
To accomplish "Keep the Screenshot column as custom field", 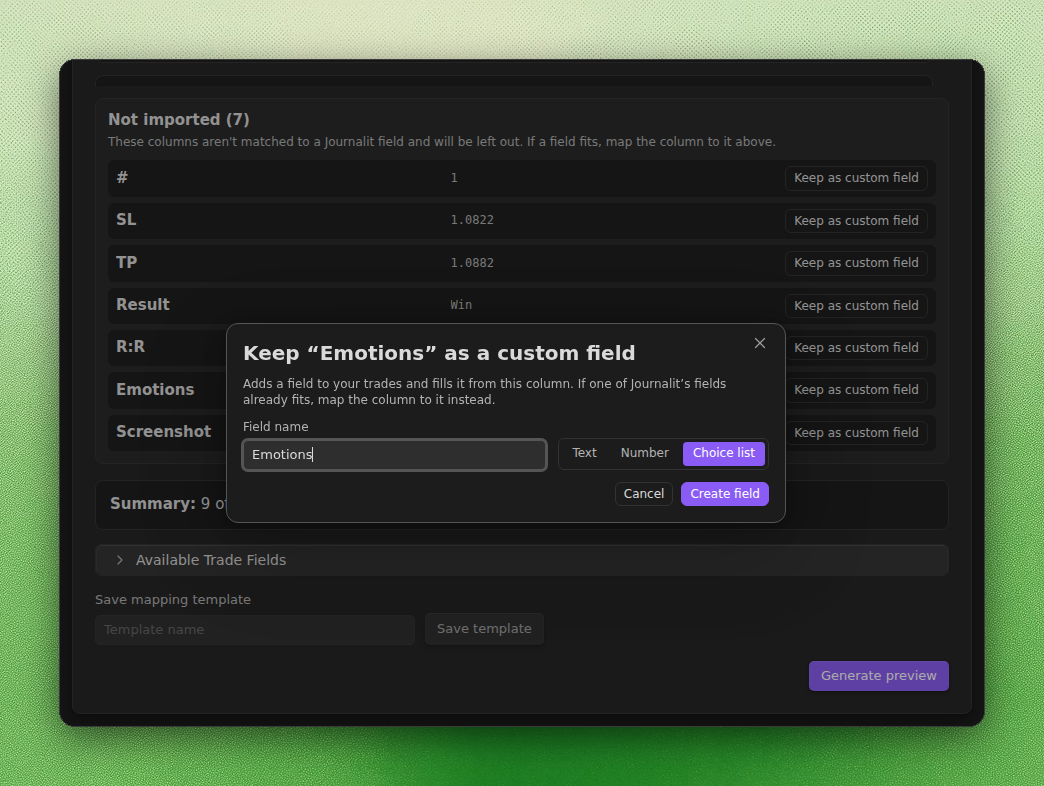I will 856,433.
